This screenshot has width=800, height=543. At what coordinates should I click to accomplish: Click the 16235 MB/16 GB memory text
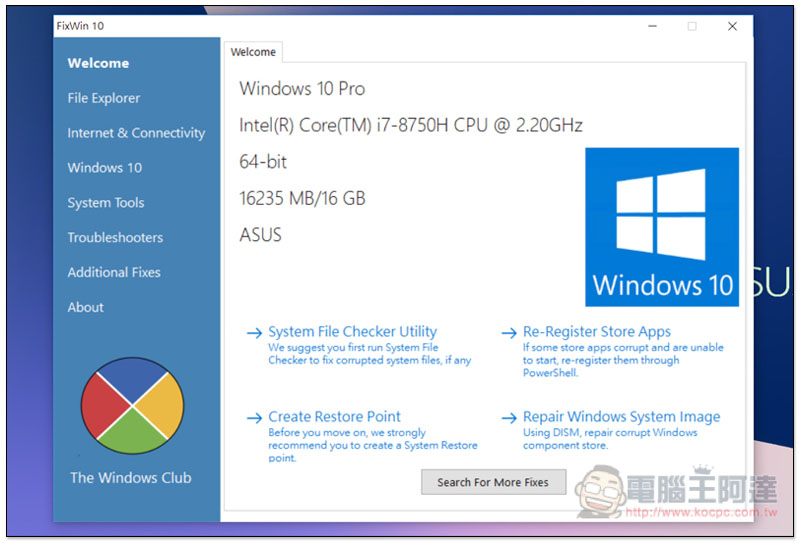303,199
